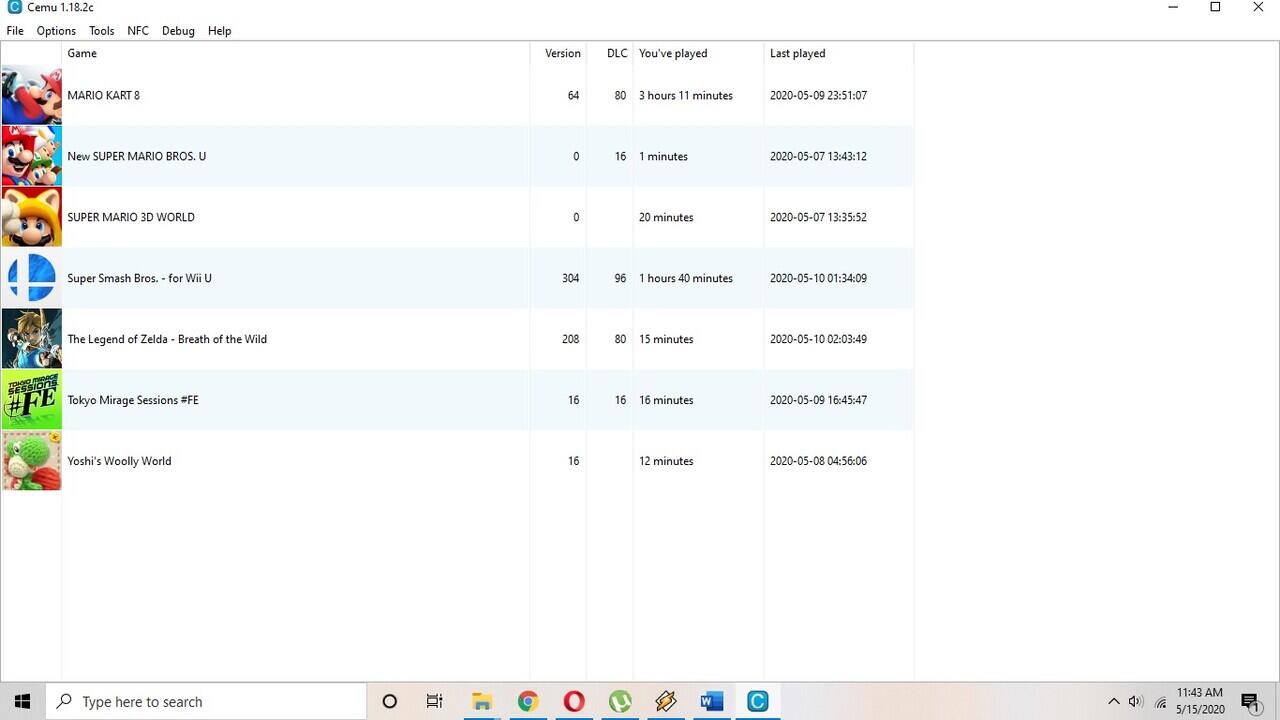Open File Explorer from the taskbar

coord(481,701)
